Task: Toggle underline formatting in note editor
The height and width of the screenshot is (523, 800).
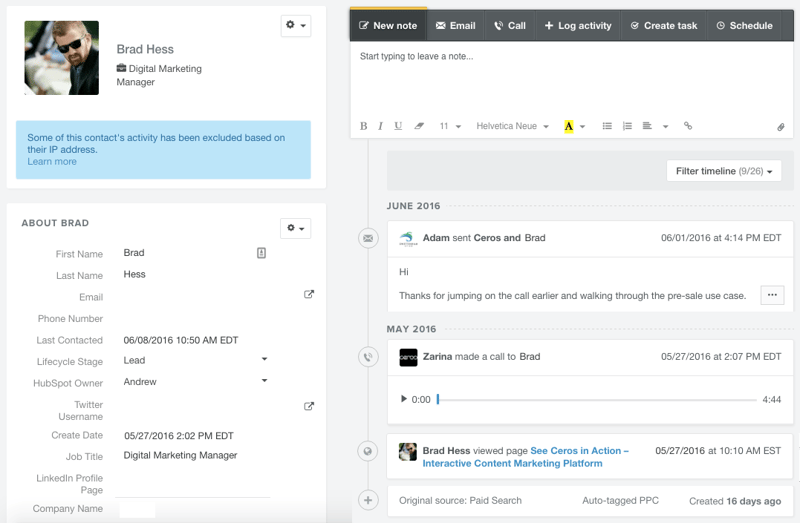Action: [x=398, y=127]
